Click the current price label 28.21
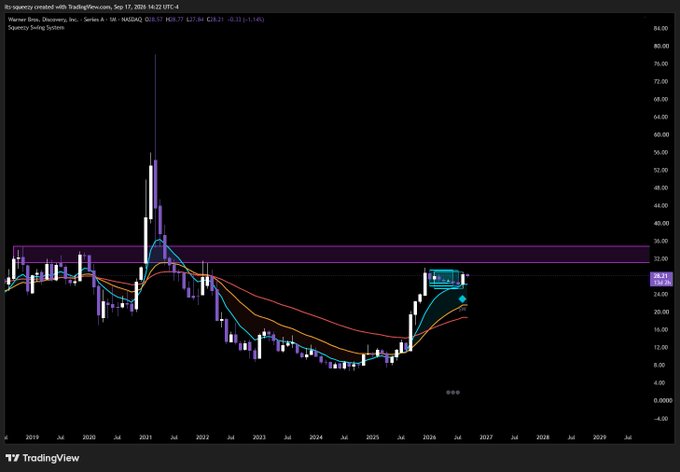This screenshot has height=472, width=680. (x=661, y=275)
